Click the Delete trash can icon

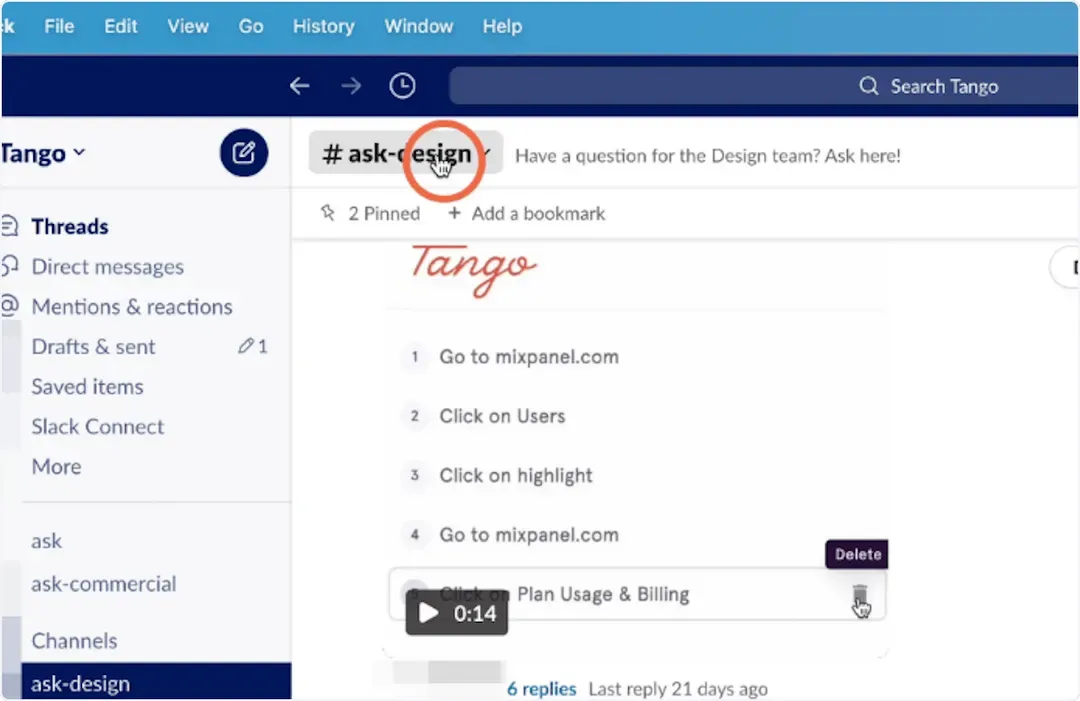click(860, 594)
